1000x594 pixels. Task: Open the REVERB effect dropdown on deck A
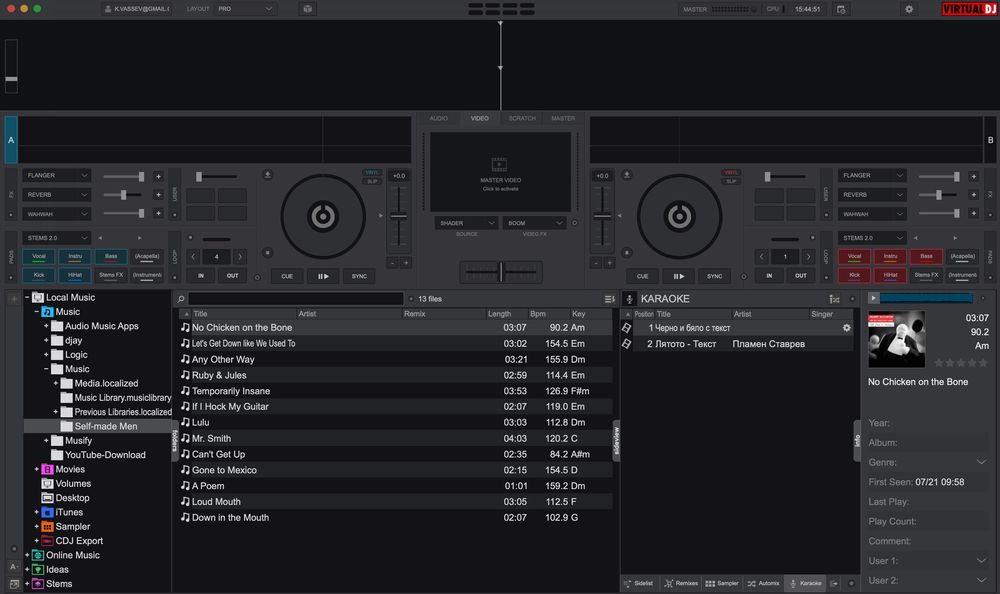58,195
